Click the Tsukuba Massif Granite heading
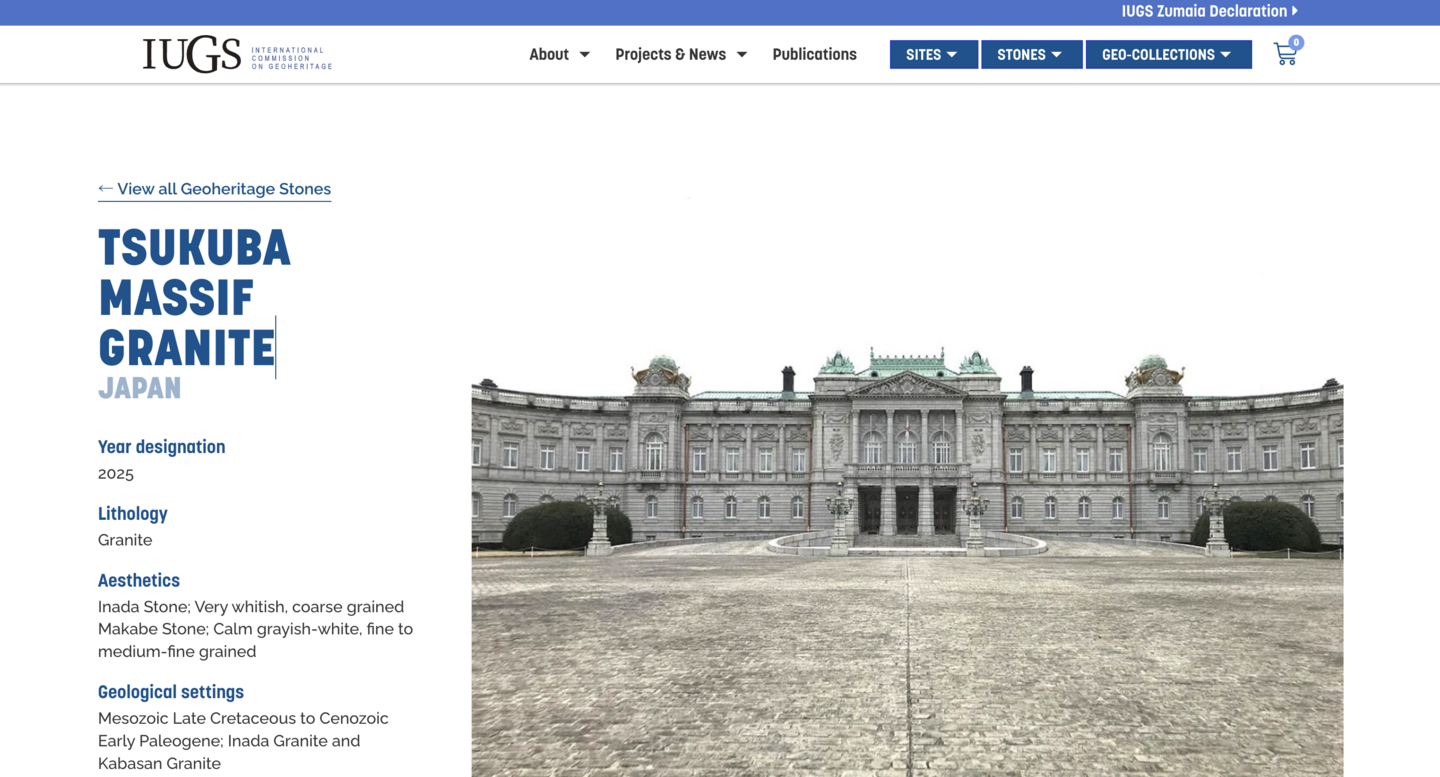This screenshot has width=1440, height=777. tap(194, 298)
